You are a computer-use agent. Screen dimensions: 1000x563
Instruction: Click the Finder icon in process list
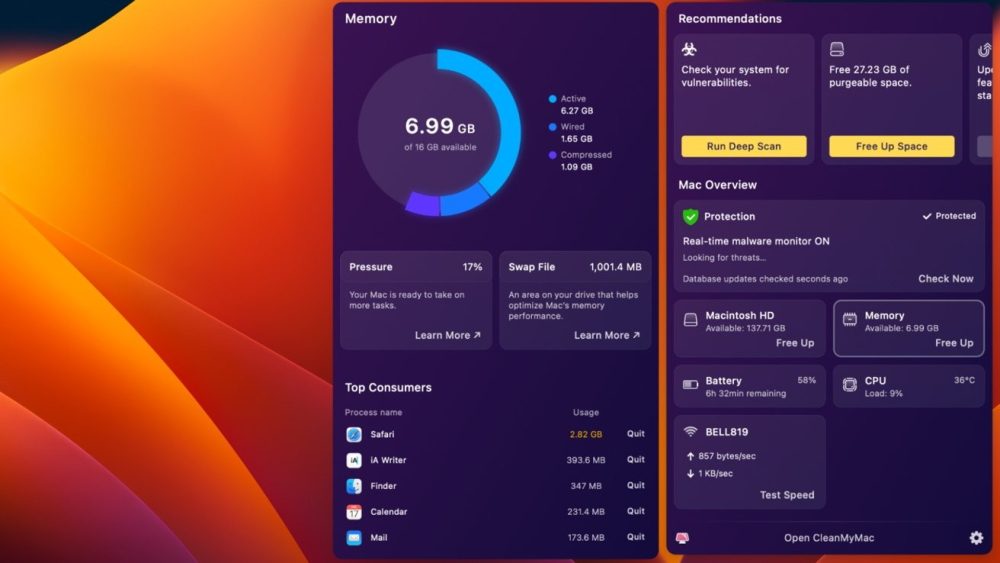tap(354, 486)
